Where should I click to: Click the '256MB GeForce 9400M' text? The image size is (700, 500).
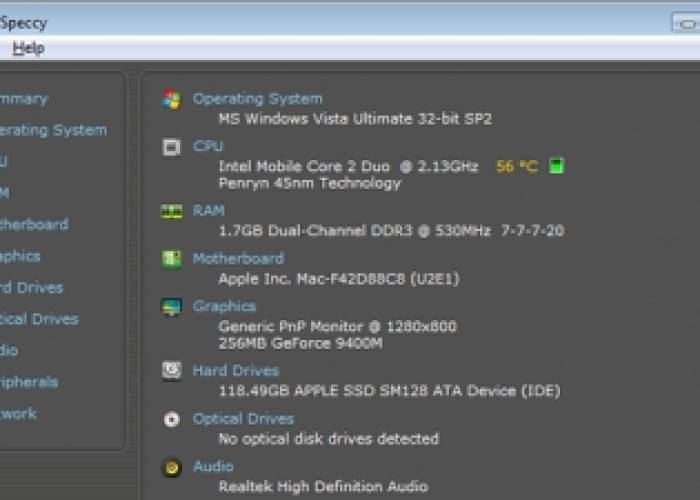(300, 343)
